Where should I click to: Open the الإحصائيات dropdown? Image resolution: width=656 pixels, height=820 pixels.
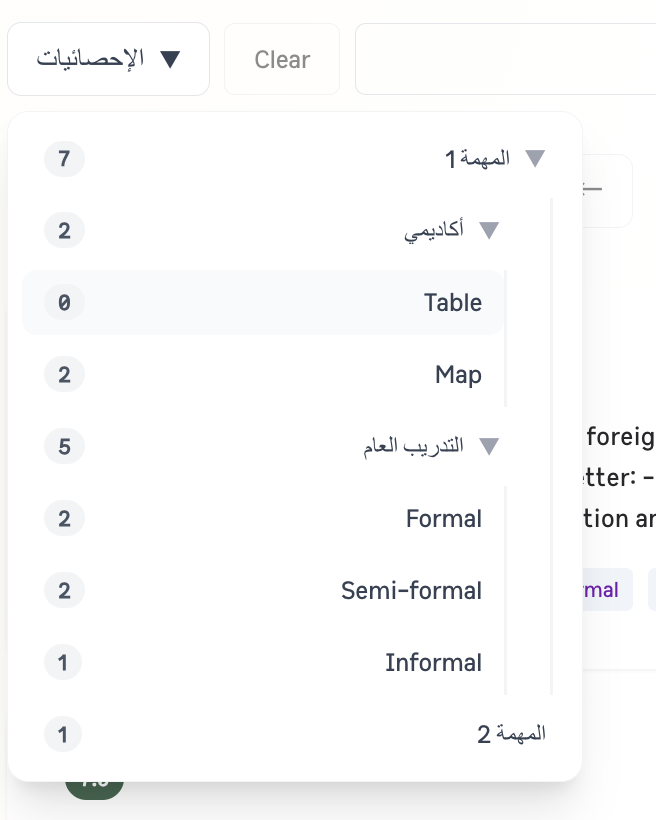pyautogui.click(x=108, y=59)
